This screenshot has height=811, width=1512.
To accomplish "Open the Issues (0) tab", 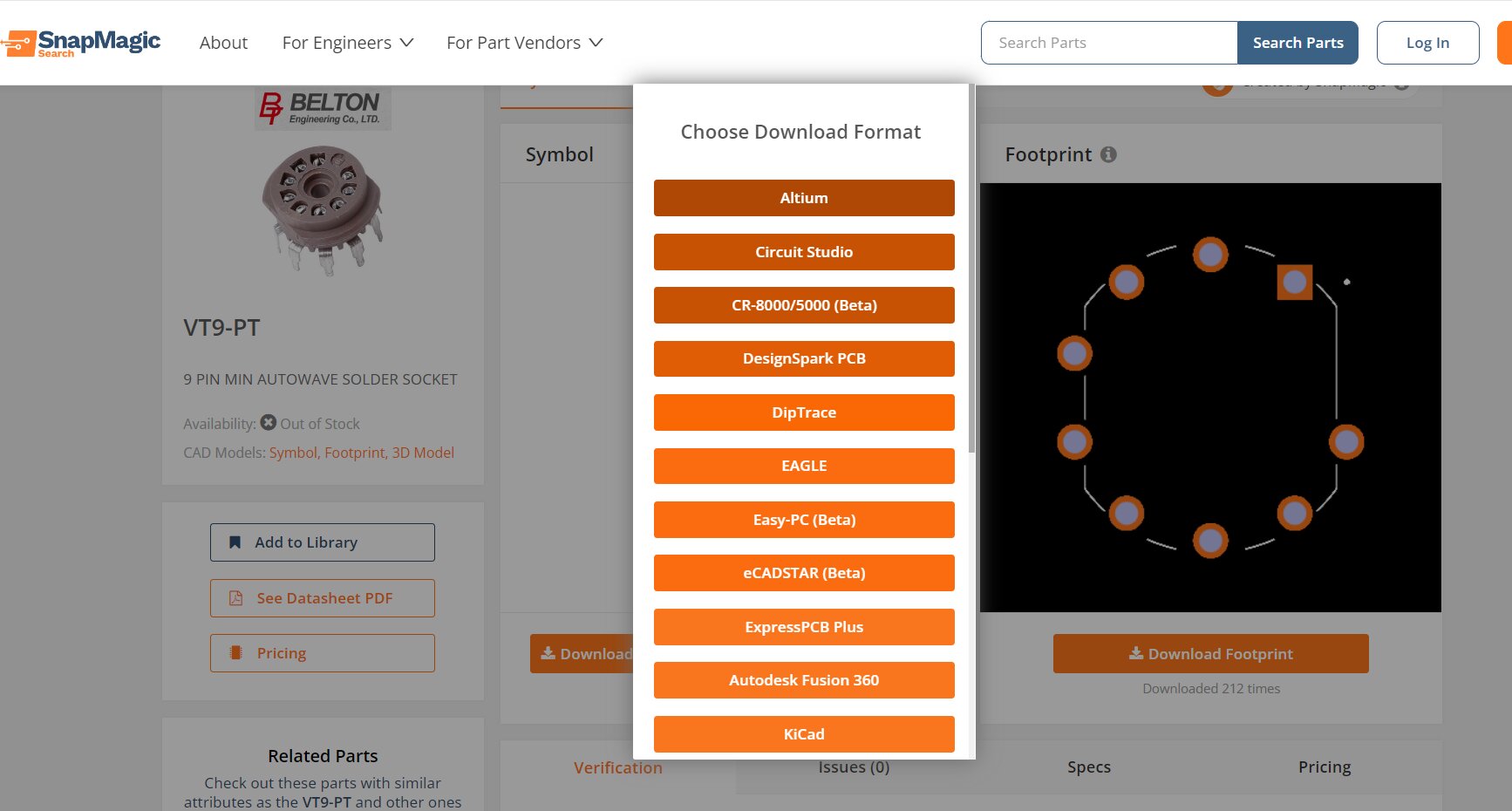I will pos(853,767).
